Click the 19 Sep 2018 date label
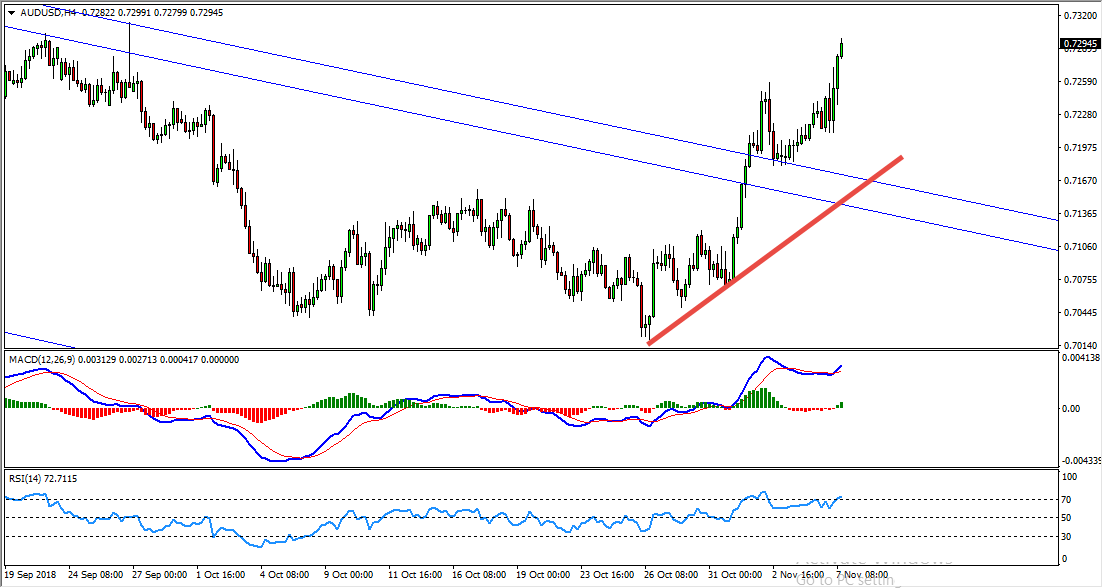This screenshot has height=588, width=1103. coord(32,575)
